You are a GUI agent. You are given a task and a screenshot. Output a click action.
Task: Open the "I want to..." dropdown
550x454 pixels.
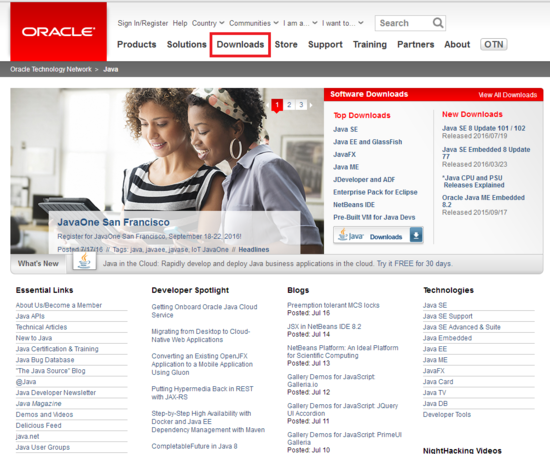pyautogui.click(x=342, y=23)
